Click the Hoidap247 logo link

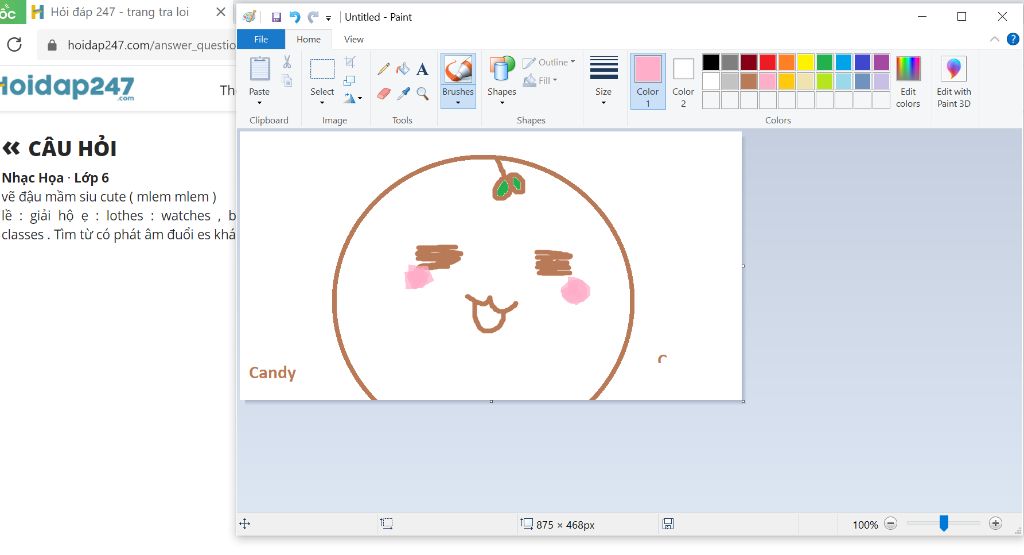67,87
